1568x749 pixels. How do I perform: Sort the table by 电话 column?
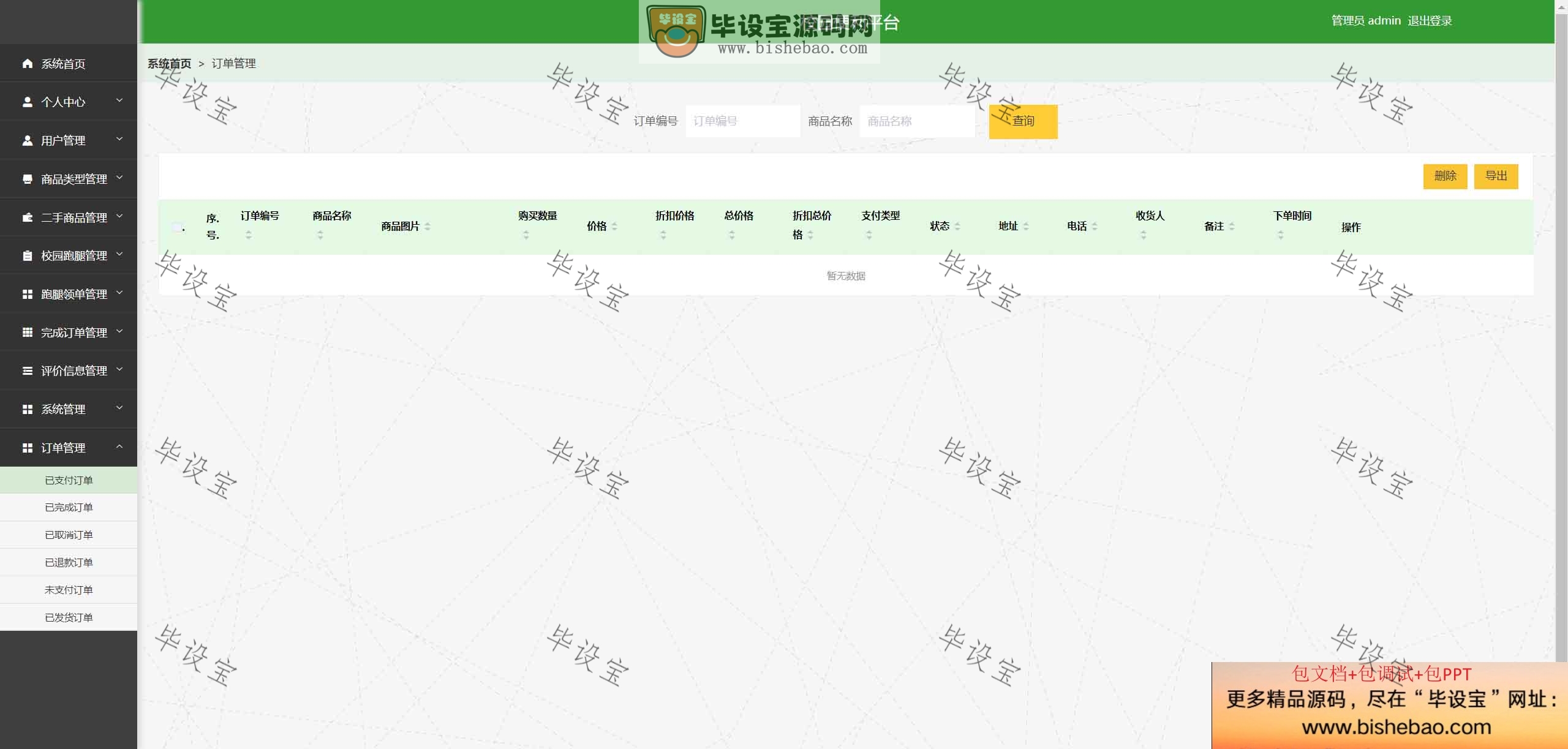pyautogui.click(x=1094, y=227)
